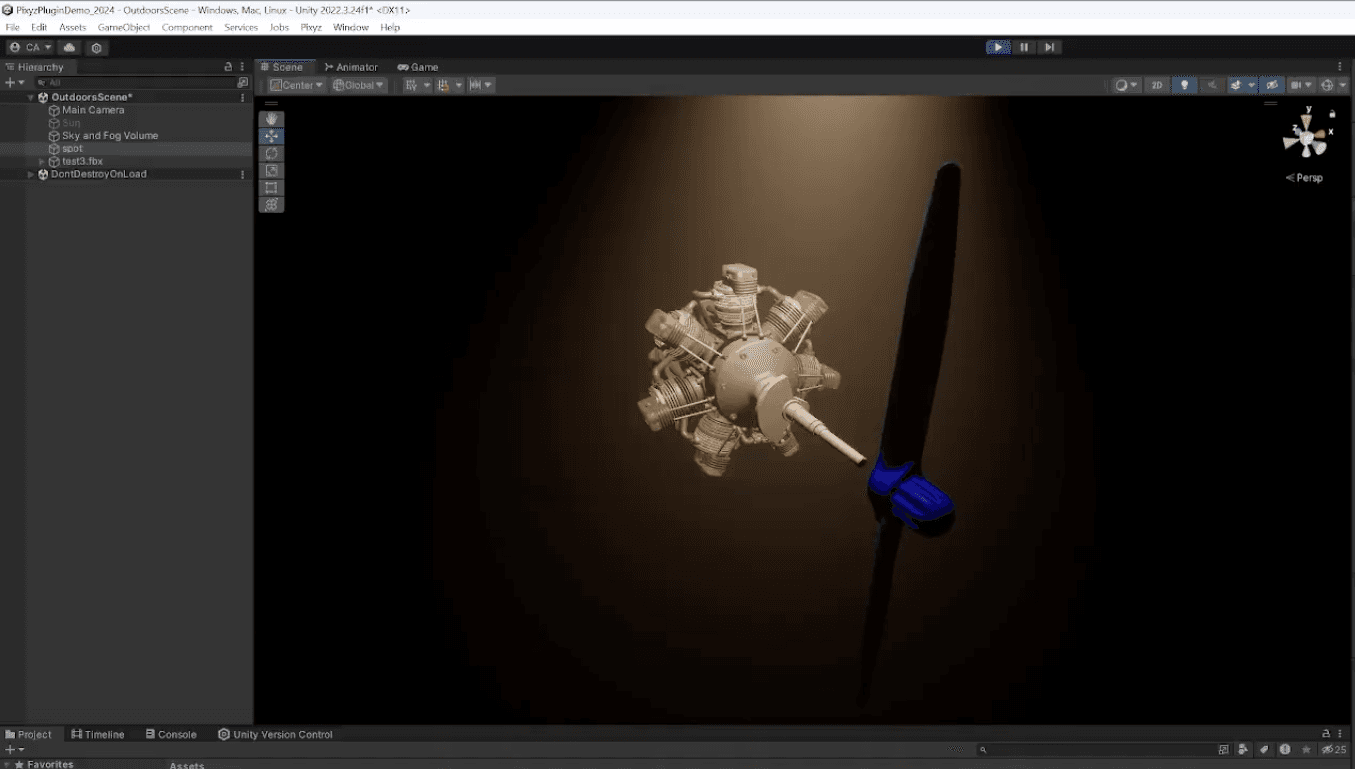
Task: Switch to the Console tab
Action: (x=171, y=734)
